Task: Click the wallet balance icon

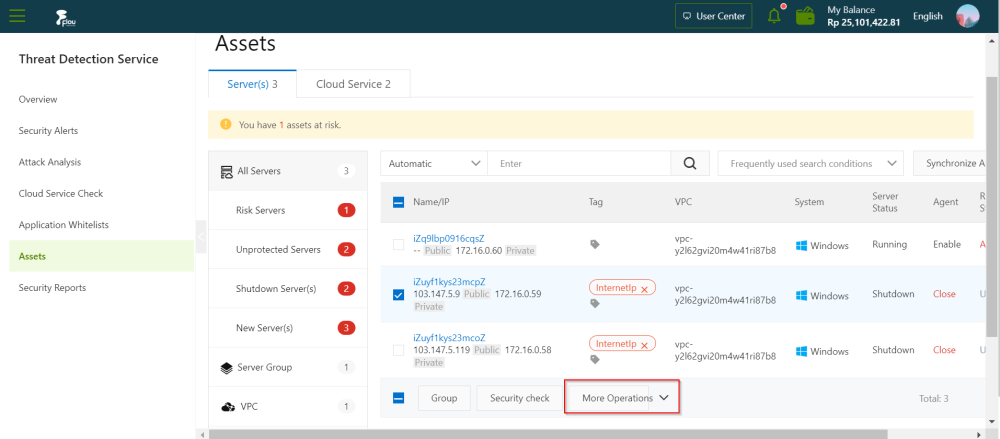Action: (805, 16)
